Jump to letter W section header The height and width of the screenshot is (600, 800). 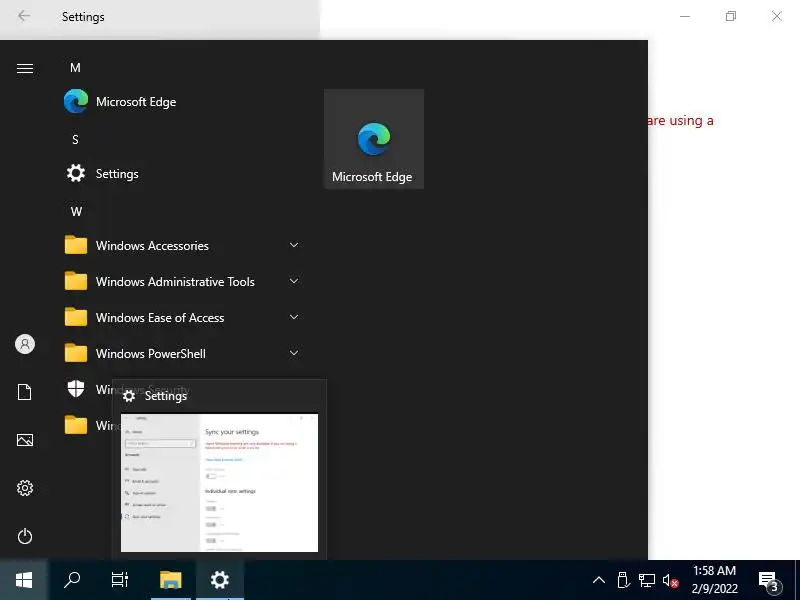pyautogui.click(x=76, y=212)
